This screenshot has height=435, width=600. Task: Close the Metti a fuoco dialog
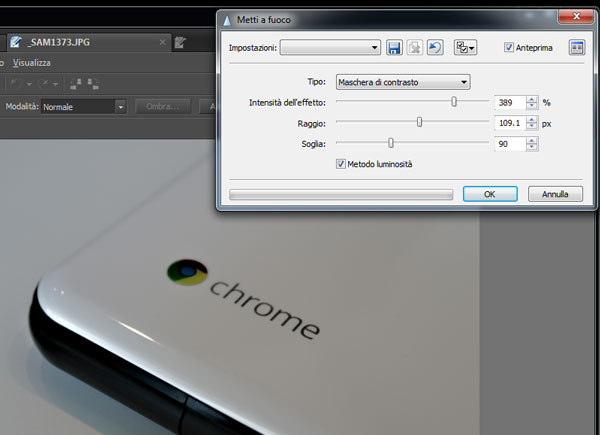[576, 16]
